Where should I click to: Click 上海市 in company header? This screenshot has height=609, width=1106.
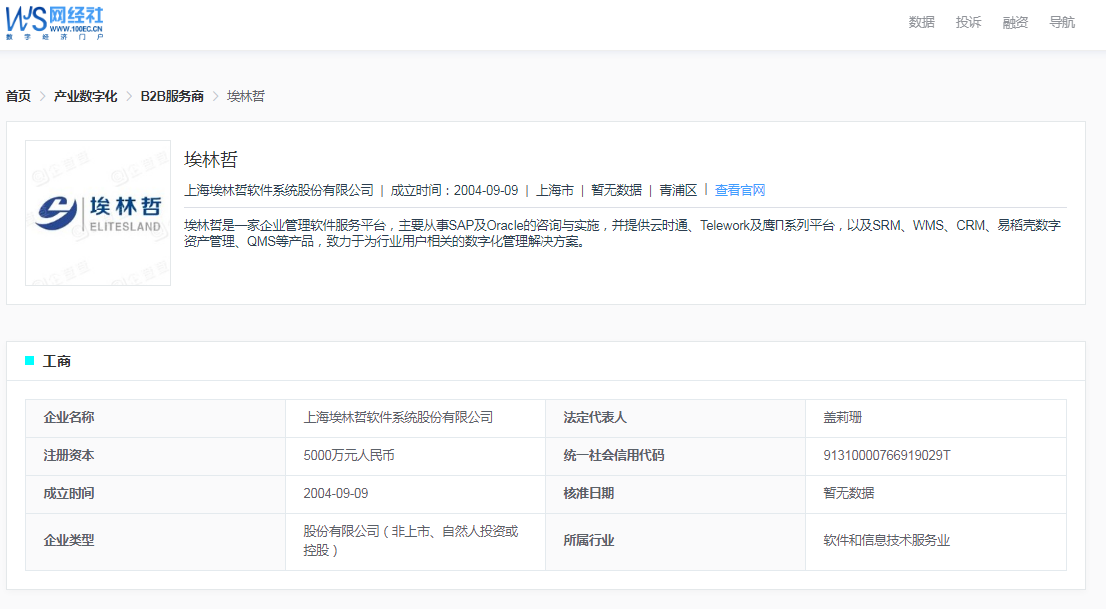[x=555, y=191]
